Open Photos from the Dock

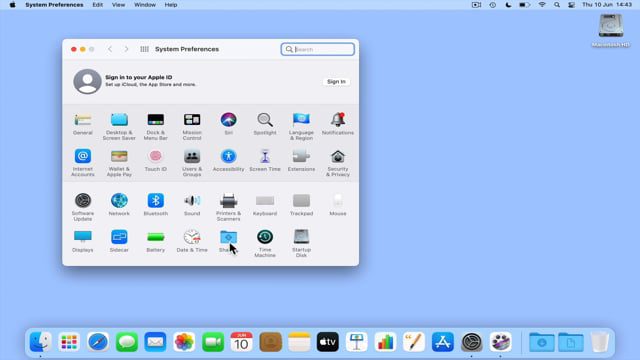(184, 342)
